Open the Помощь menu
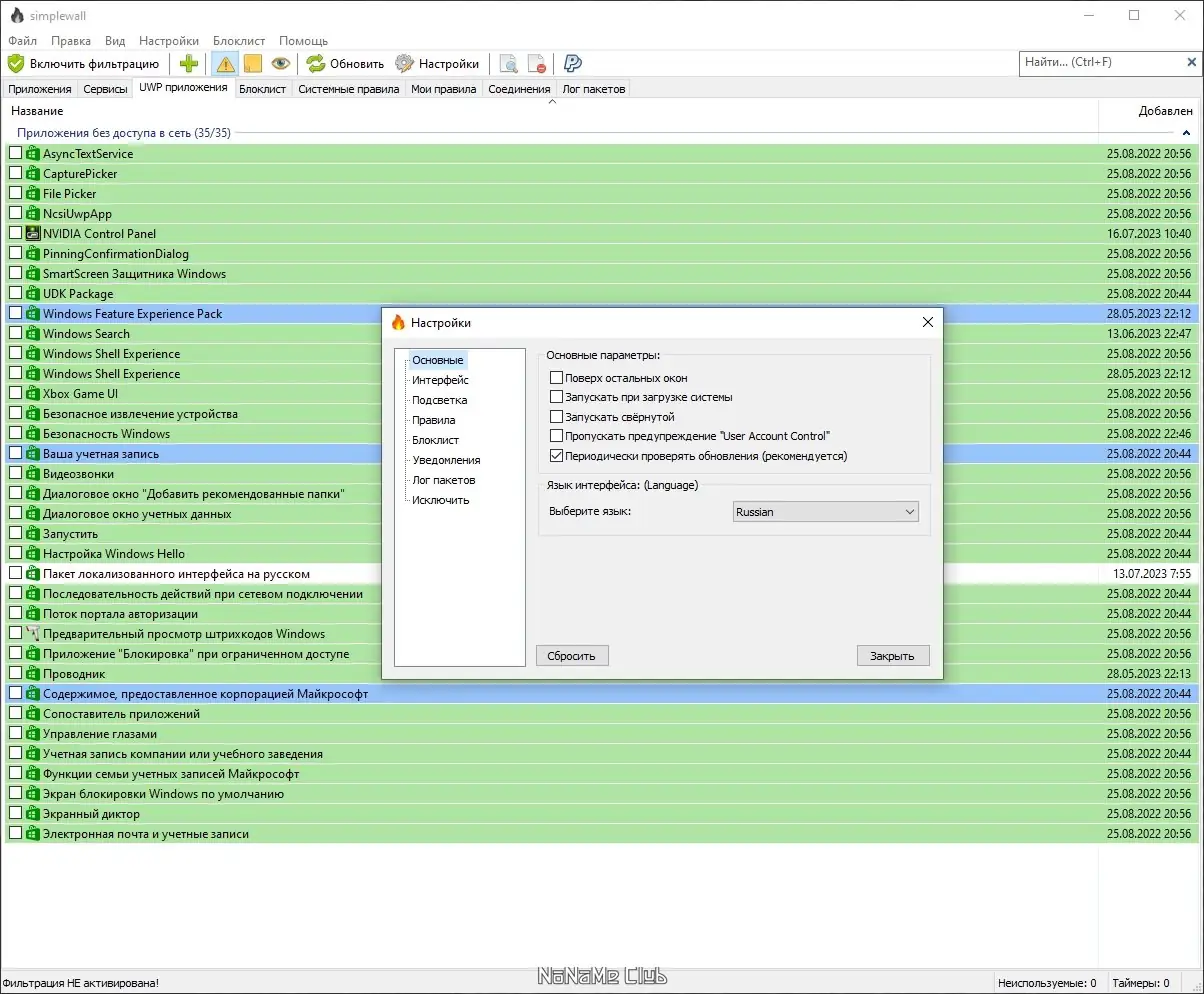 tap(303, 41)
